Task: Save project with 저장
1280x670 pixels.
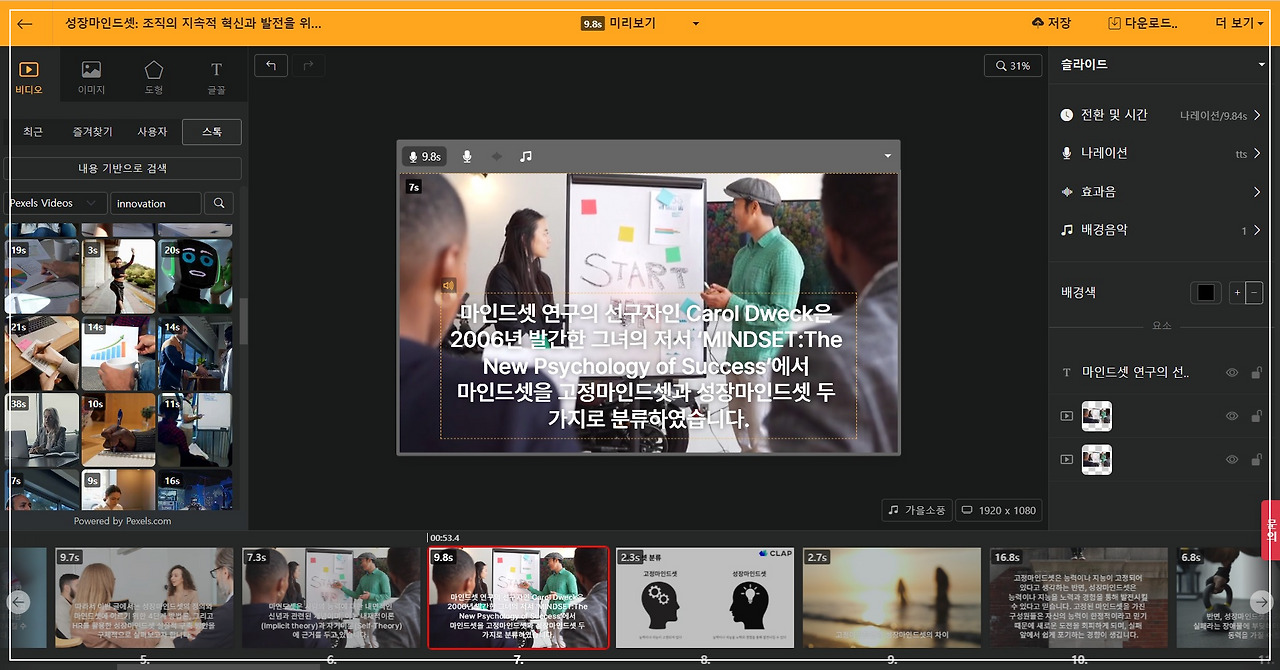Action: coord(1051,23)
